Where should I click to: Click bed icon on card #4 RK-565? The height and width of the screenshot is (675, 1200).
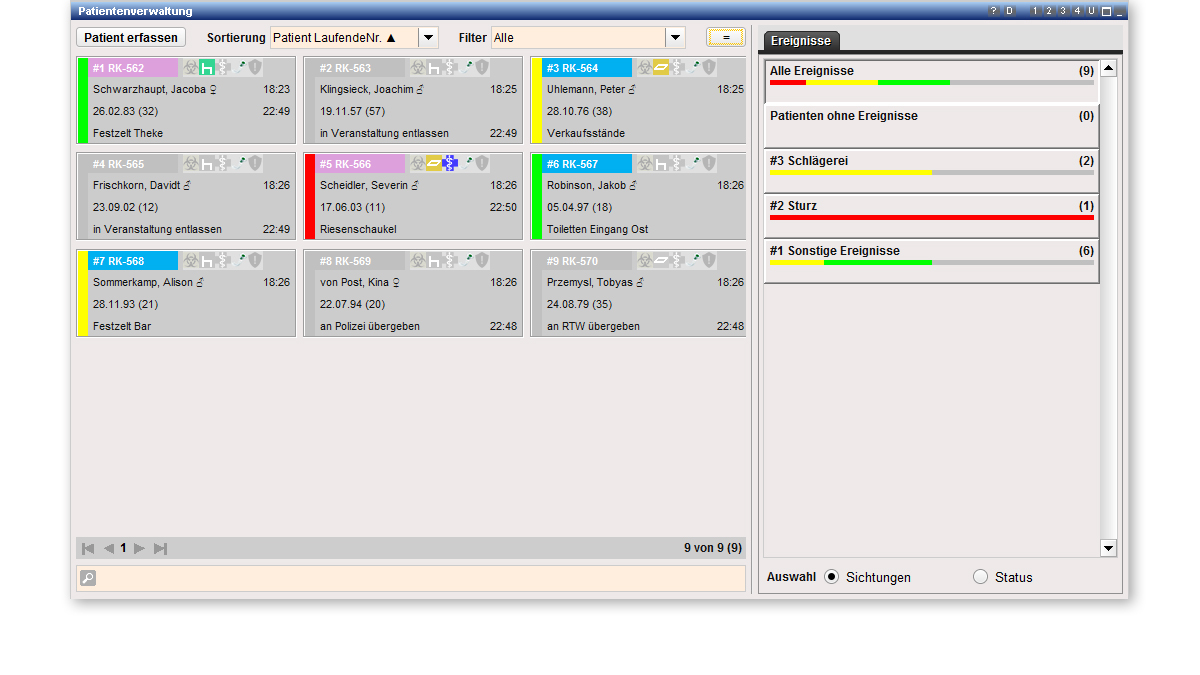[207, 163]
